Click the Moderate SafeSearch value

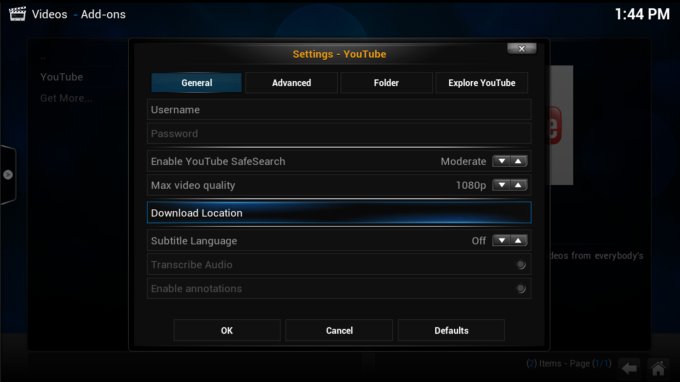click(x=463, y=161)
